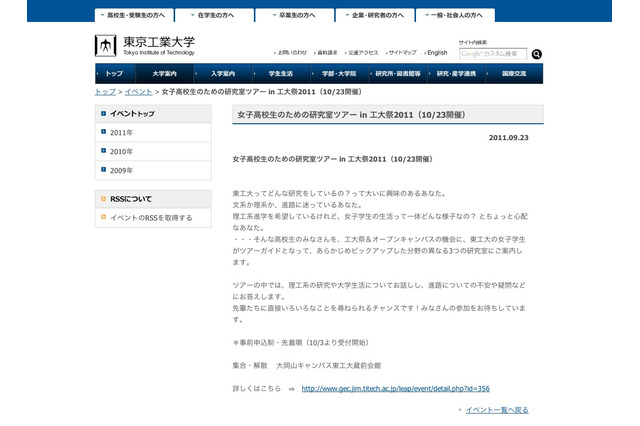Open the 高校生・受験生の方へ top tab

click(134, 15)
